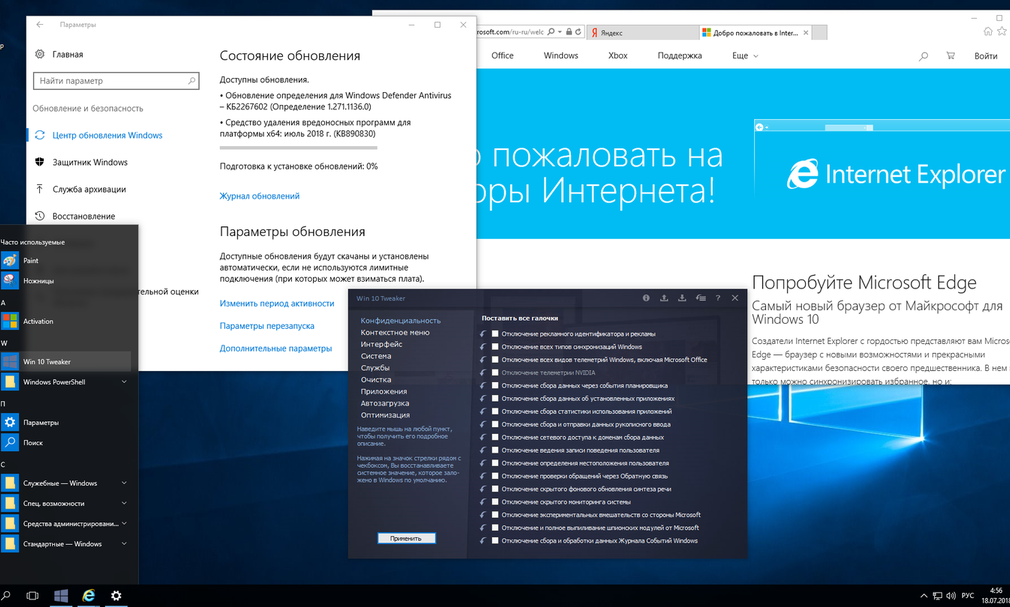Image resolution: width=1010 pixels, height=607 pixels.
Task: Check 'Отключение сбора данных об установленных приложениях'
Action: coord(495,398)
